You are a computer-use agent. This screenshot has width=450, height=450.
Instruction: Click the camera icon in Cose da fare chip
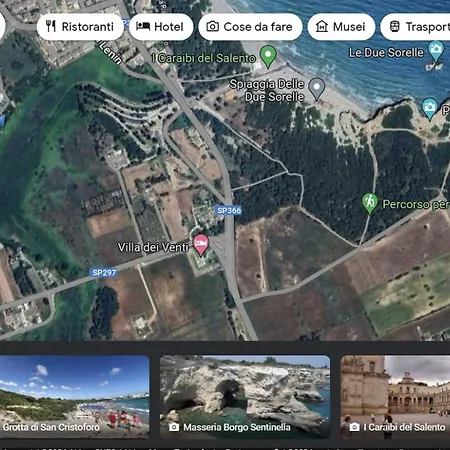pos(213,26)
